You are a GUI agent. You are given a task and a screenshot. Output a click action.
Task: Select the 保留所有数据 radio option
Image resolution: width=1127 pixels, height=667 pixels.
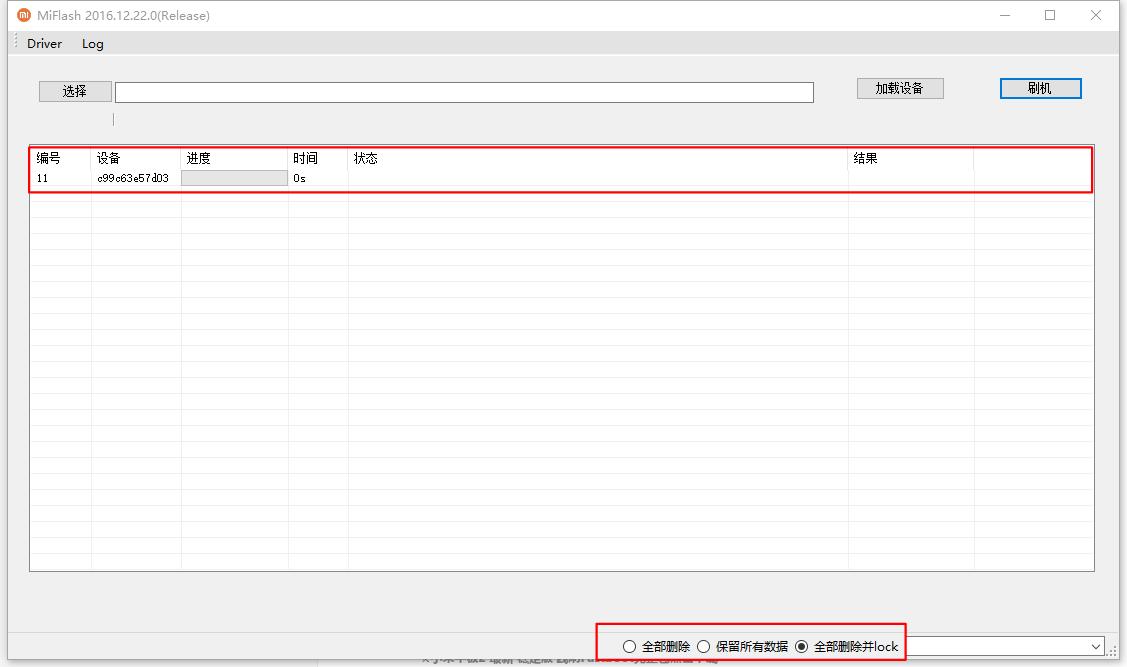pos(704,647)
